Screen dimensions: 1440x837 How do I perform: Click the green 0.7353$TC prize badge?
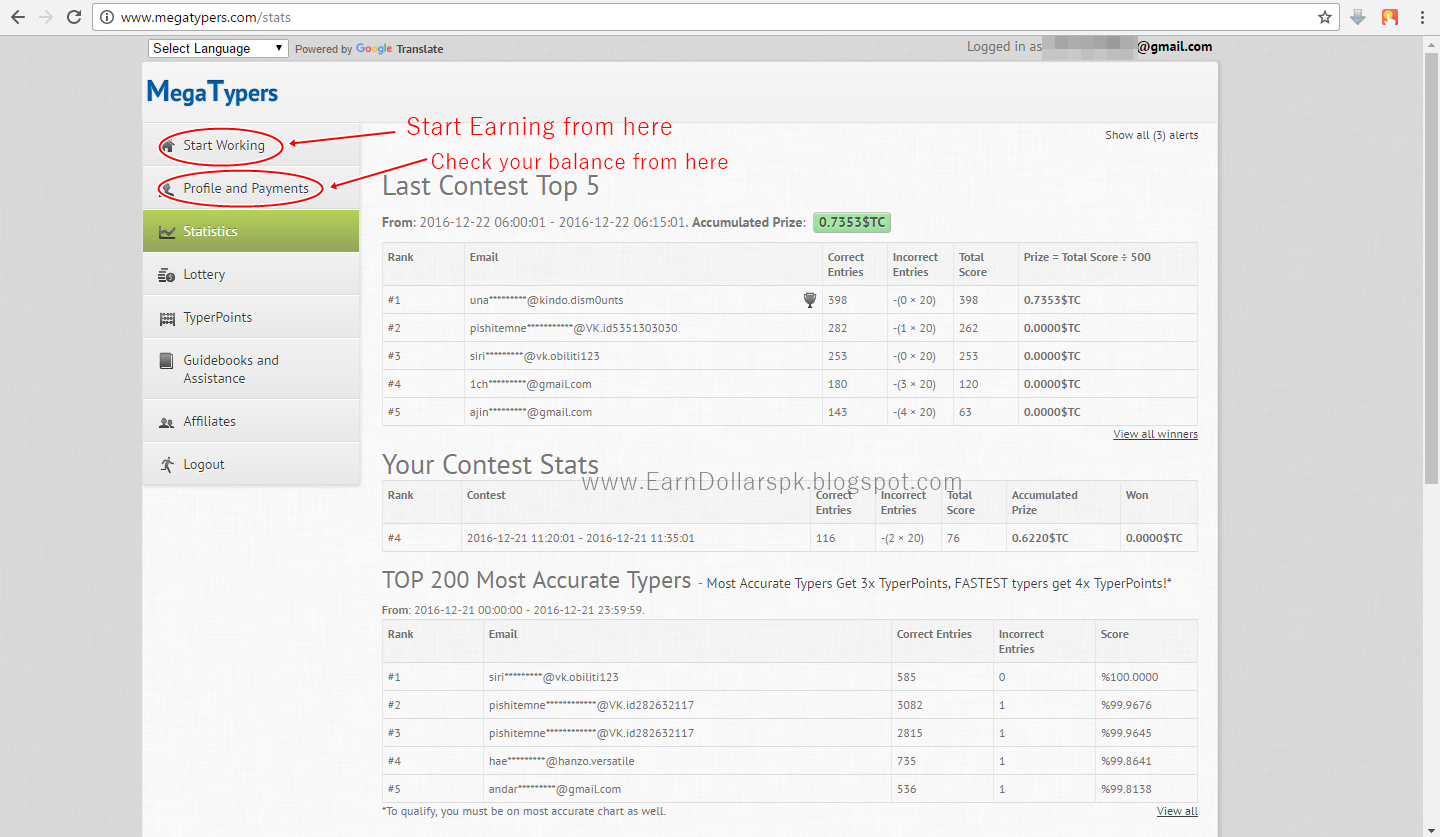pos(852,222)
